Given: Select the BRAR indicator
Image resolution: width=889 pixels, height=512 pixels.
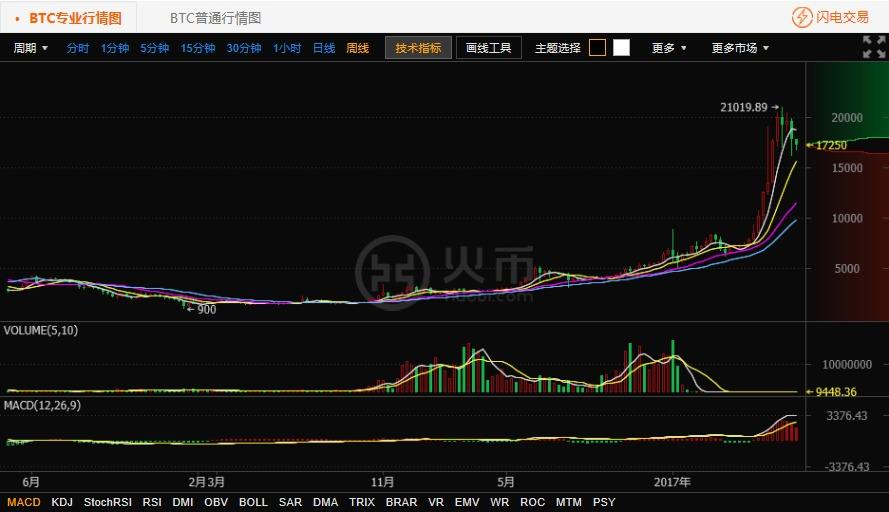Looking at the screenshot, I should (x=401, y=502).
